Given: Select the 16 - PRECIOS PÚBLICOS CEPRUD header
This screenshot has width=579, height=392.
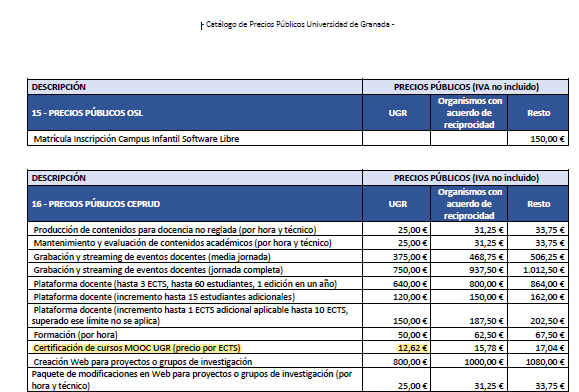Looking at the screenshot, I should 96,204.
